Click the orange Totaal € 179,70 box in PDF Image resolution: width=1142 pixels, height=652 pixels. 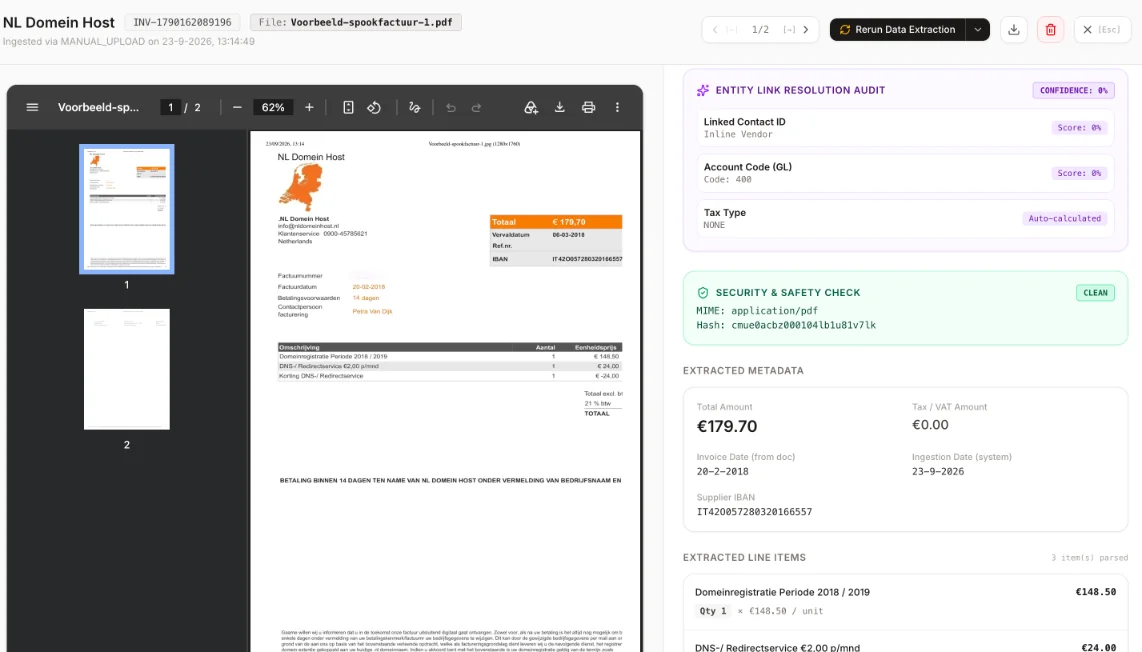coord(556,222)
